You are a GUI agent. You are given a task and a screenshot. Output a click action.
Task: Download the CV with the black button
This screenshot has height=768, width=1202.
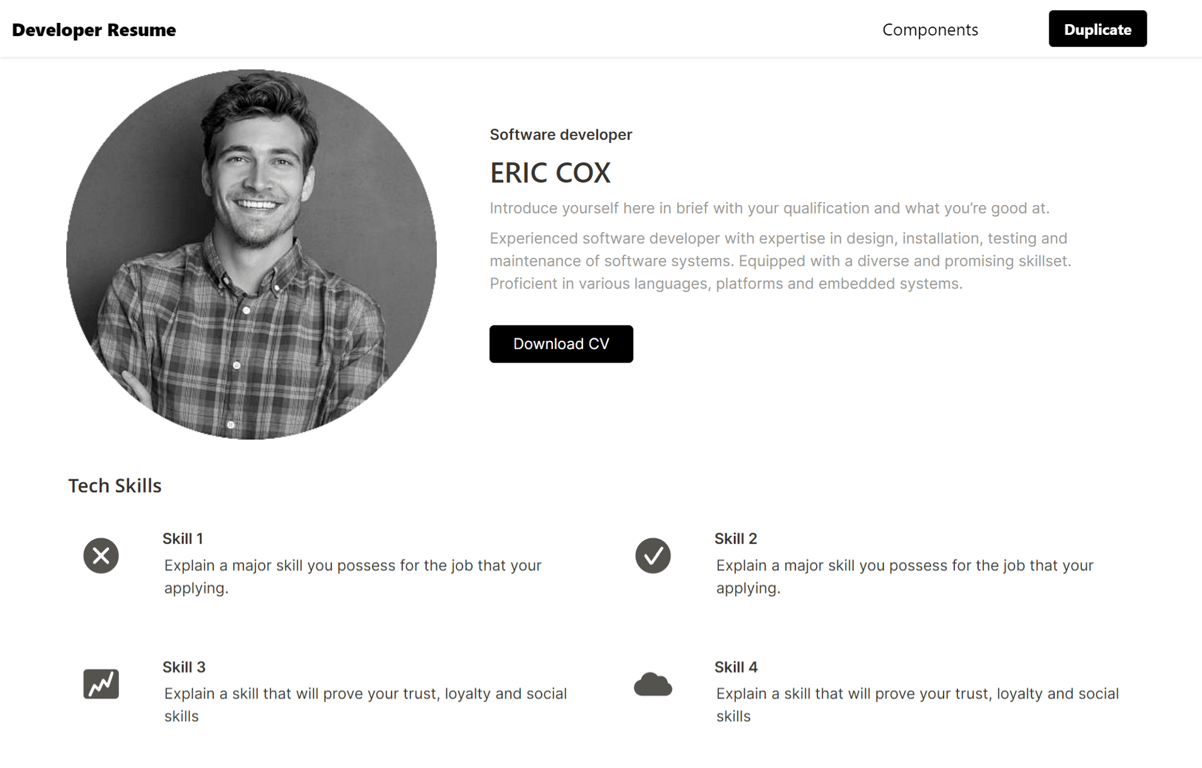coord(561,344)
